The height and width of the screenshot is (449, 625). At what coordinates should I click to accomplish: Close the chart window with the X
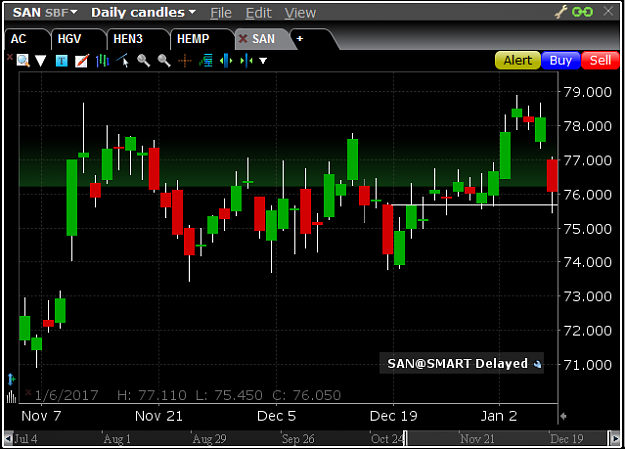608,11
